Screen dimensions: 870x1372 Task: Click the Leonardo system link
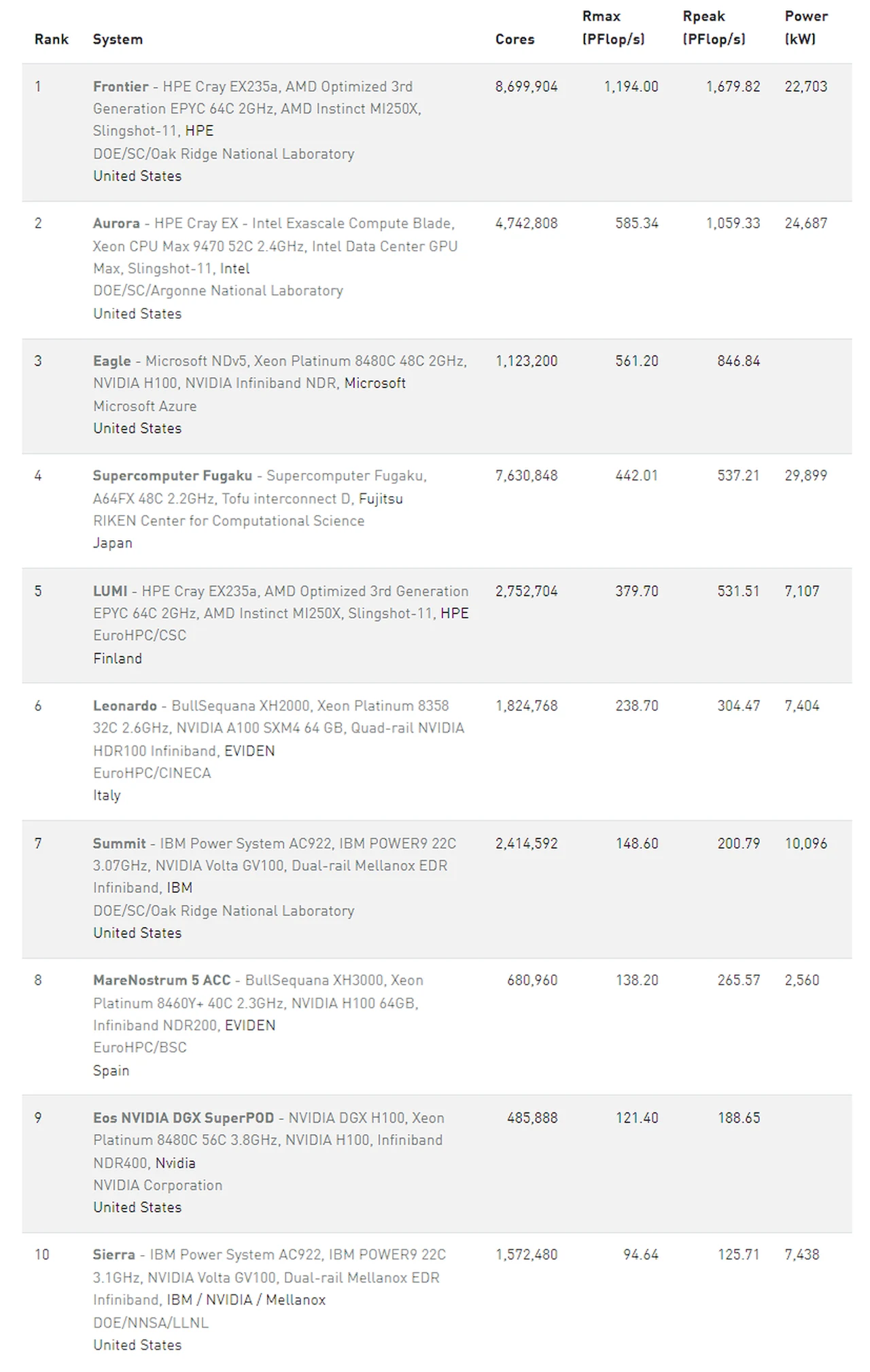[x=124, y=706]
